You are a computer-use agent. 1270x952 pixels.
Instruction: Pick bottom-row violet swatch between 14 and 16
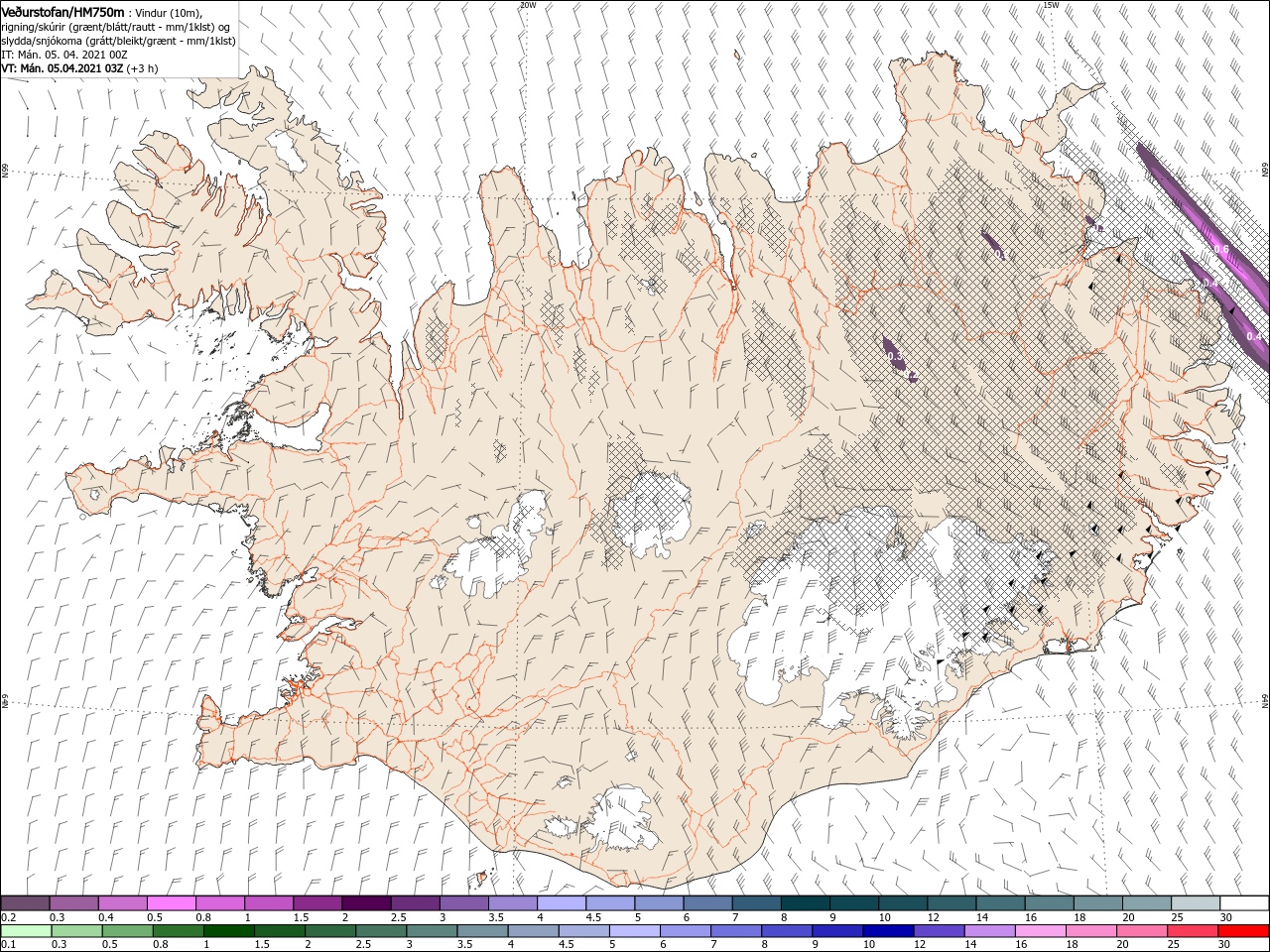pyautogui.click(x=988, y=931)
